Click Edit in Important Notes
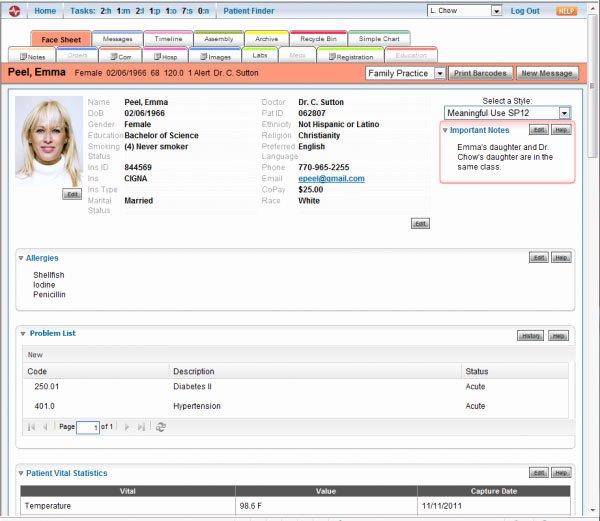The image size is (600, 521). pyautogui.click(x=539, y=130)
